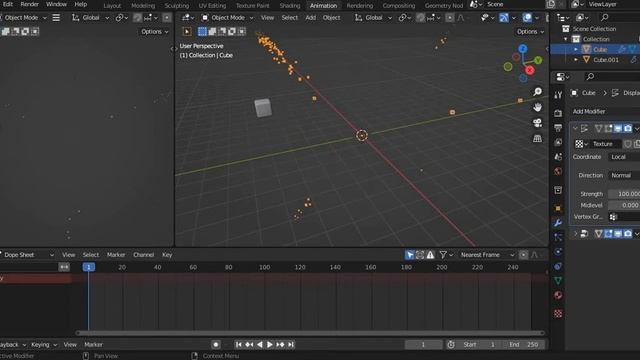Select Cube in the outliner
Screen dimensions: 640x360
pyautogui.click(x=600, y=49)
